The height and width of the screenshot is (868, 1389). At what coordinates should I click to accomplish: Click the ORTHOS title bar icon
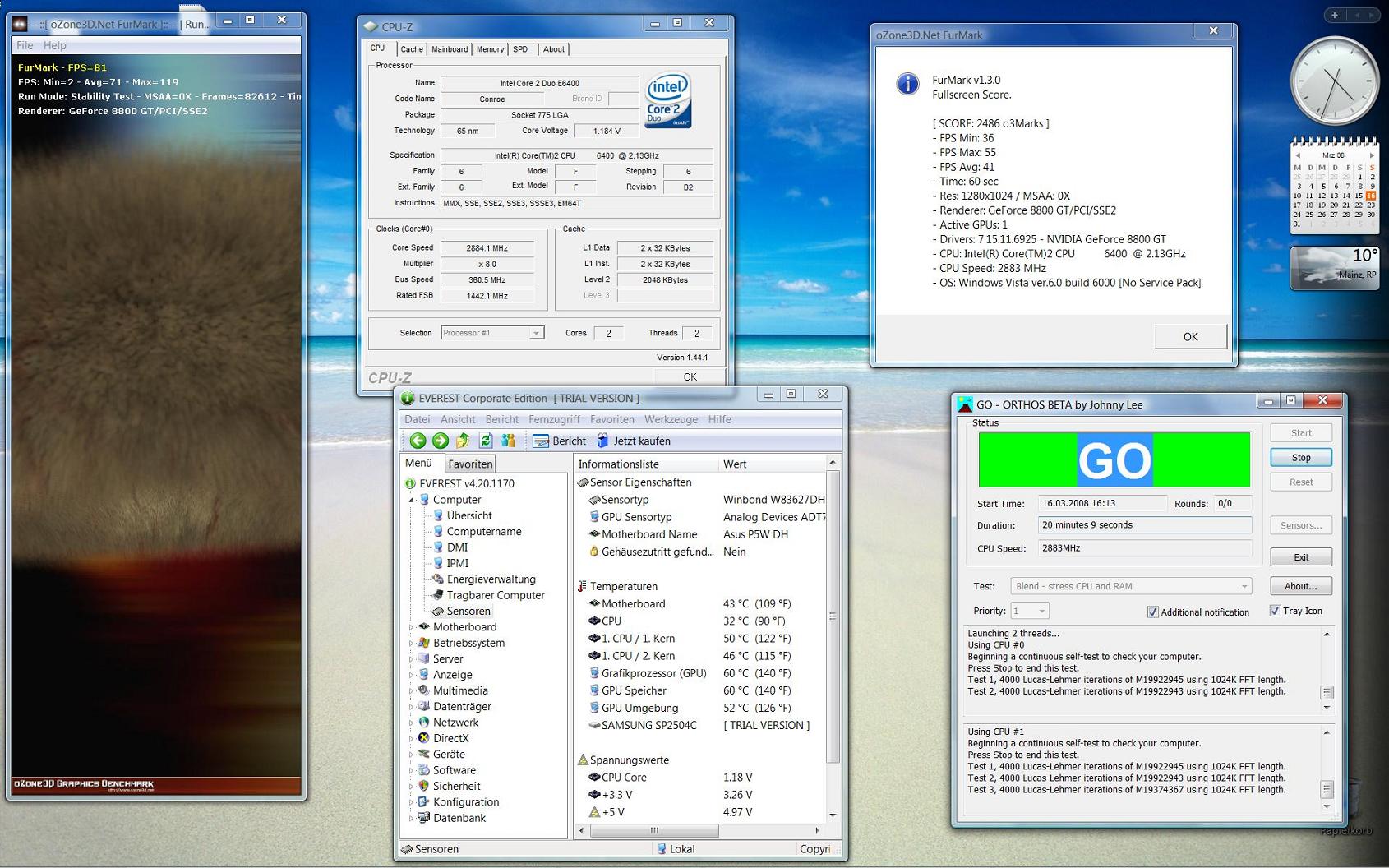coord(965,404)
